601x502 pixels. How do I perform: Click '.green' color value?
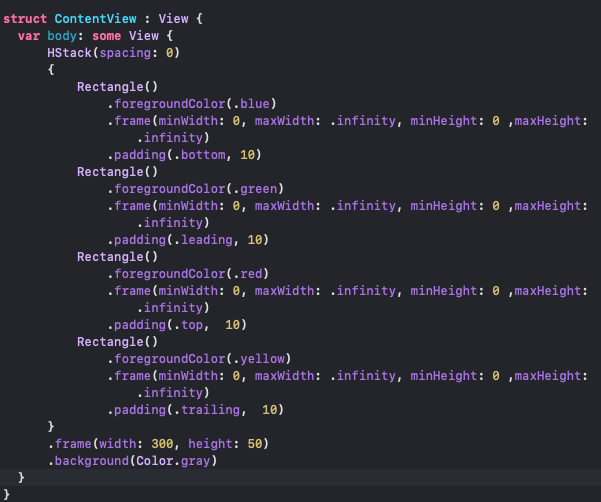click(x=255, y=189)
